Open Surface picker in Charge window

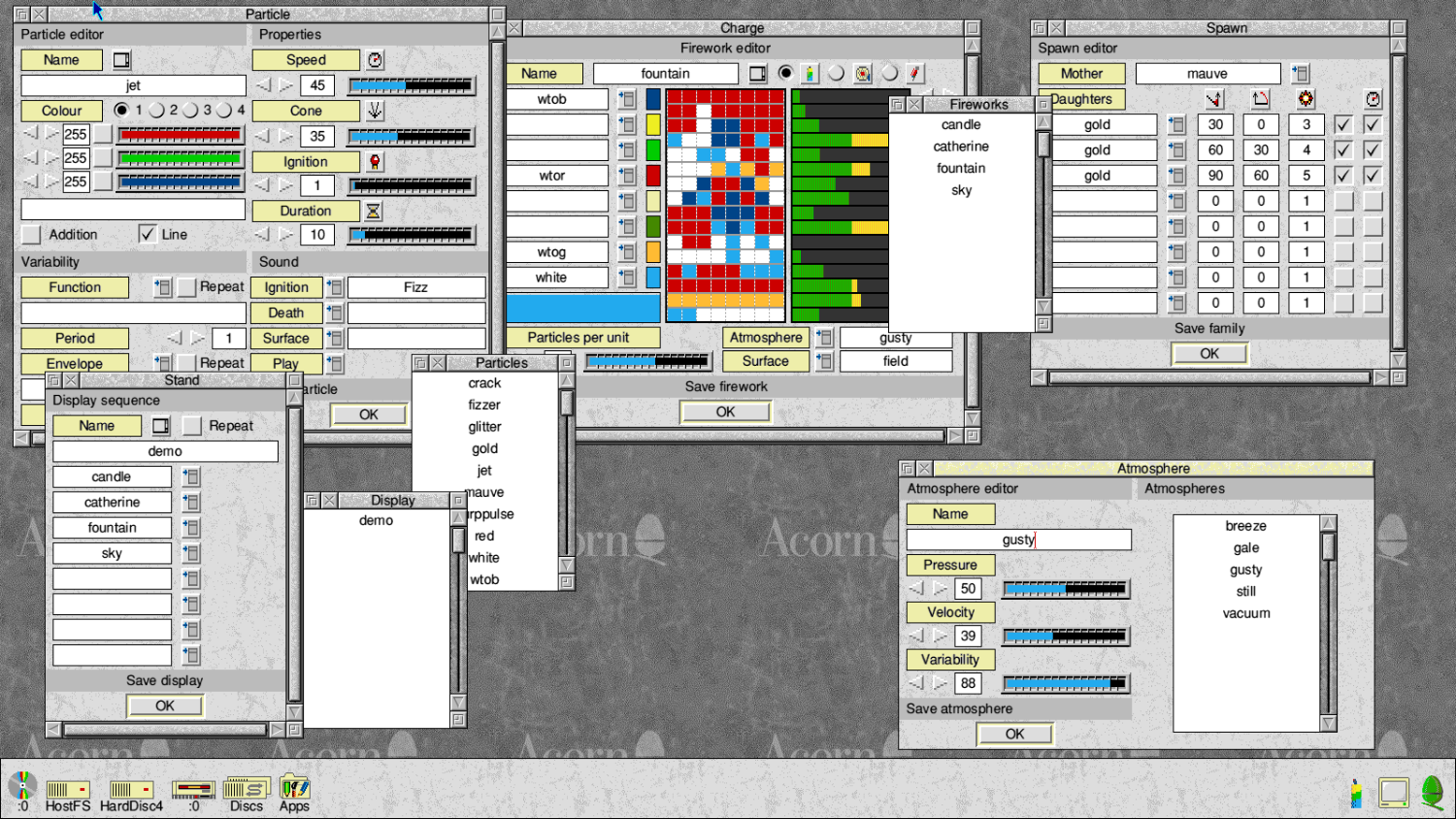824,361
